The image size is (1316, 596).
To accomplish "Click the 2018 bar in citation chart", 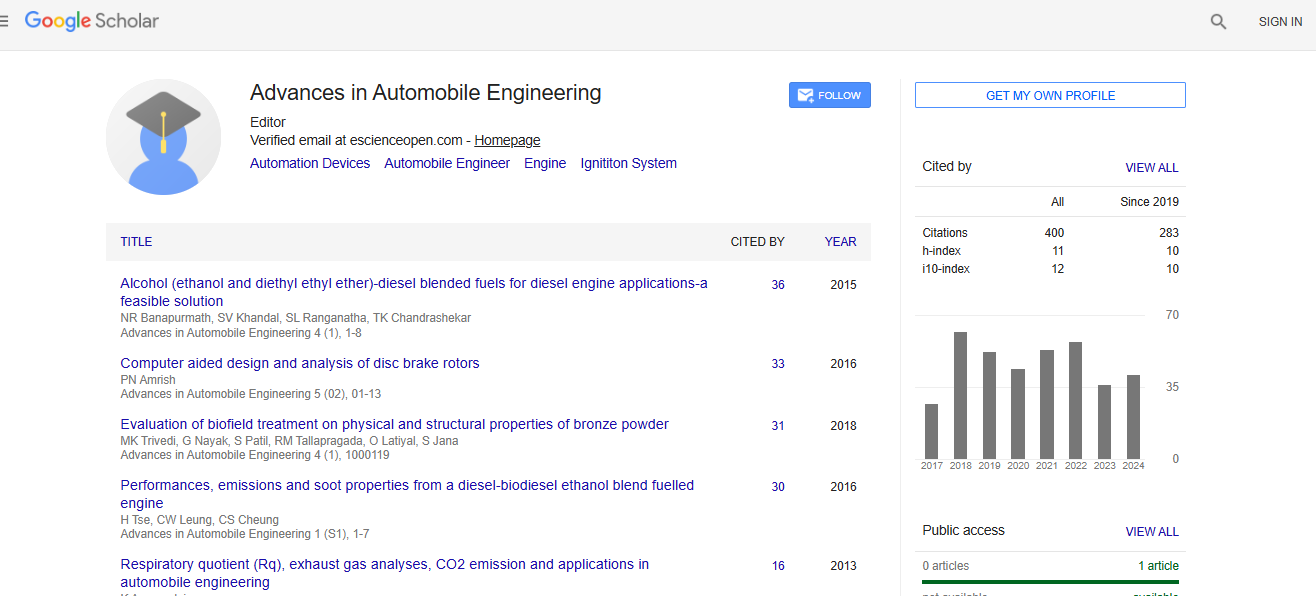I will (x=960, y=395).
